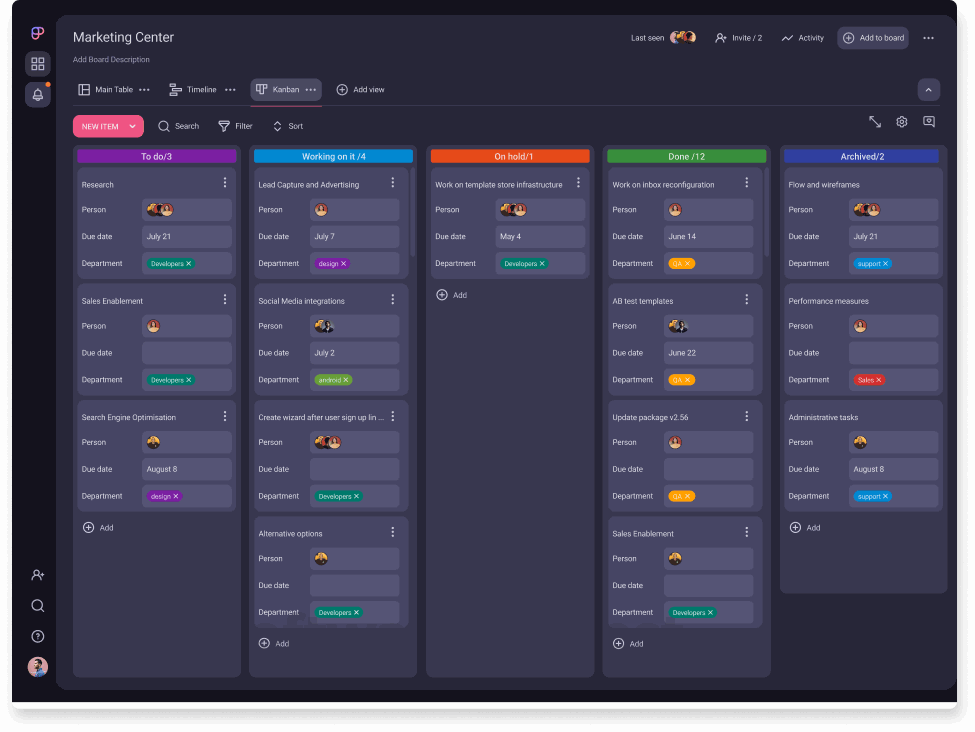
Task: Open the workspaces grid icon in the sidebar
Action: (x=37, y=63)
